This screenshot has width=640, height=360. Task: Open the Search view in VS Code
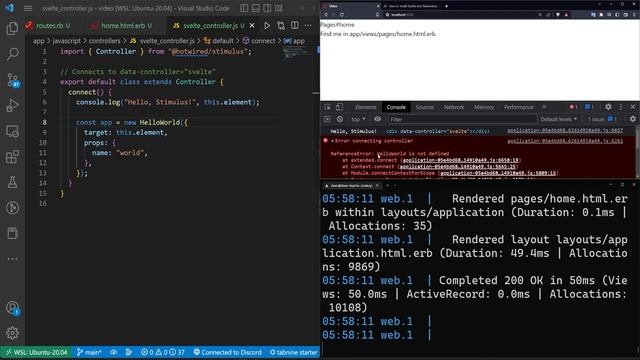click(x=12, y=53)
